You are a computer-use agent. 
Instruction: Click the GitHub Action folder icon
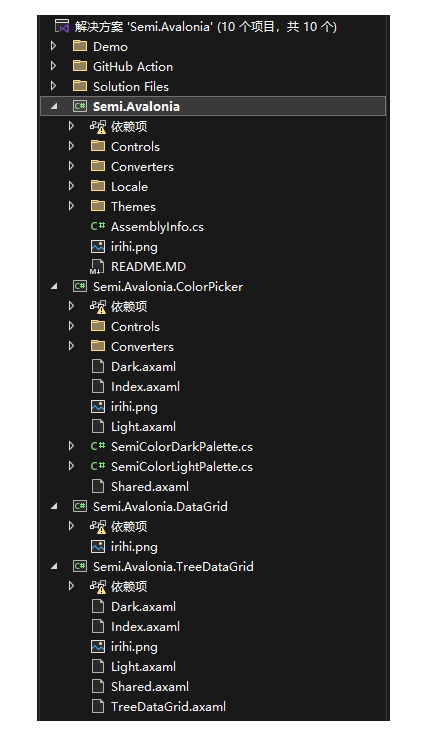click(x=80, y=66)
